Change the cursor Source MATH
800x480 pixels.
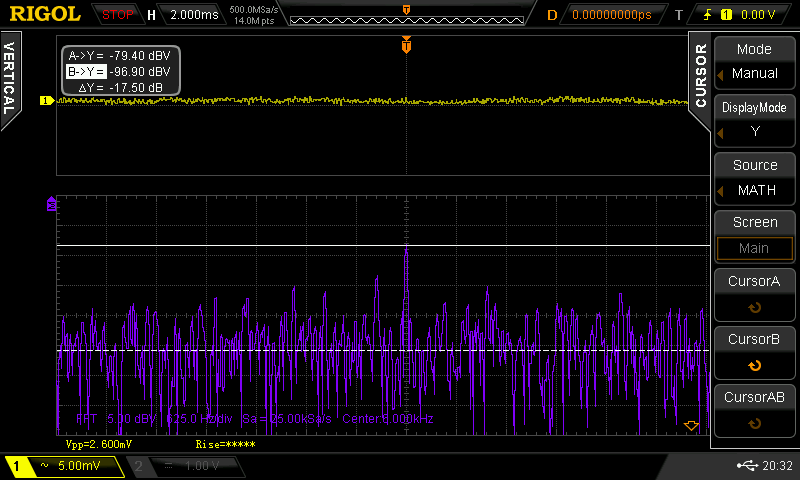click(754, 178)
